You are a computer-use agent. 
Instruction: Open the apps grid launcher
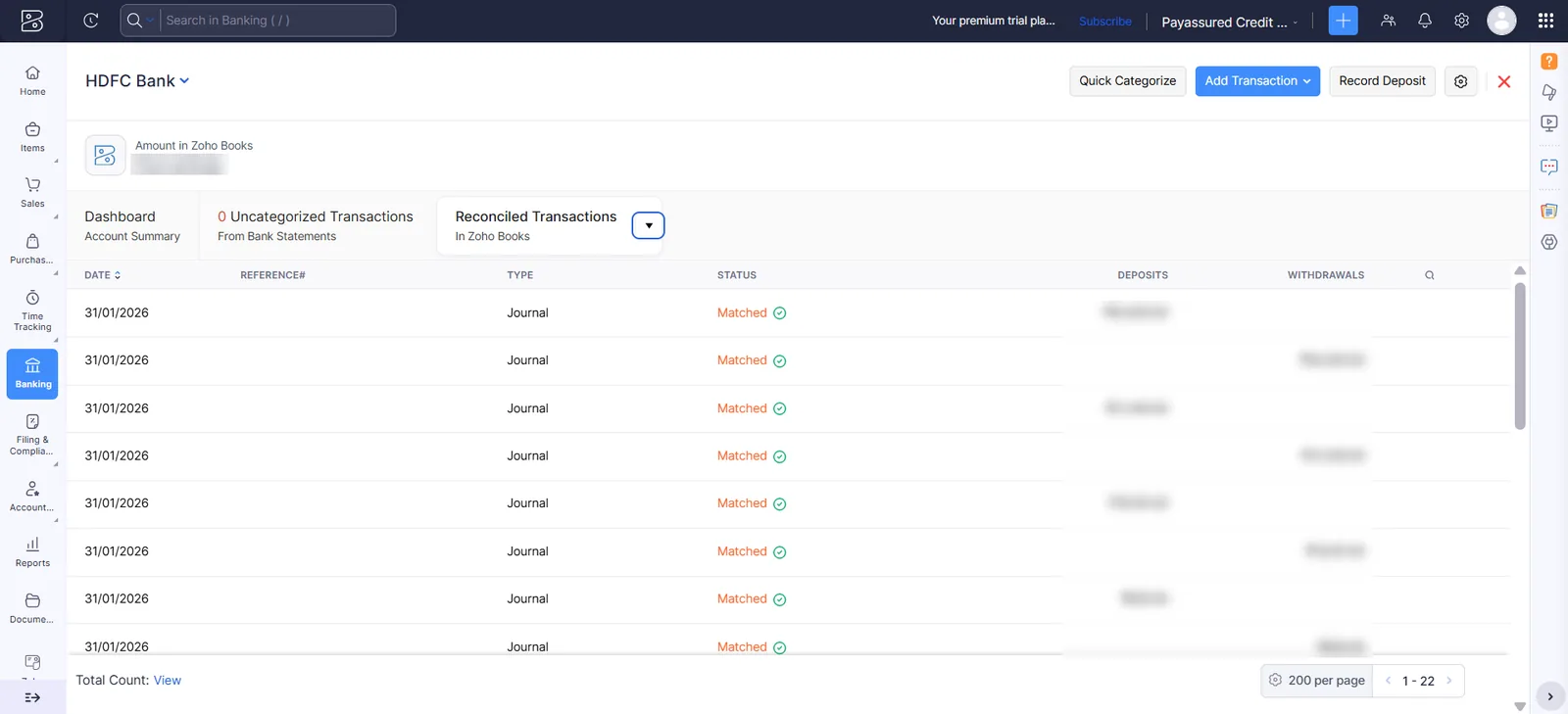[1545, 21]
